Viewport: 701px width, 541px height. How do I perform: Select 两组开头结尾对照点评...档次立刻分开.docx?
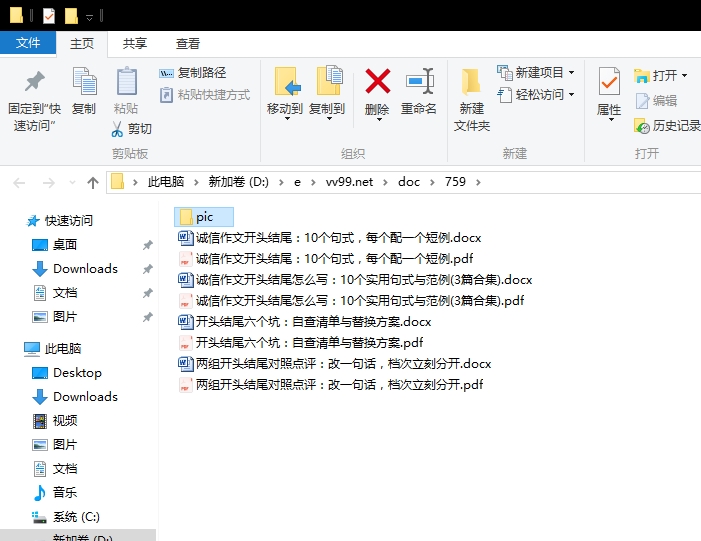(x=335, y=363)
